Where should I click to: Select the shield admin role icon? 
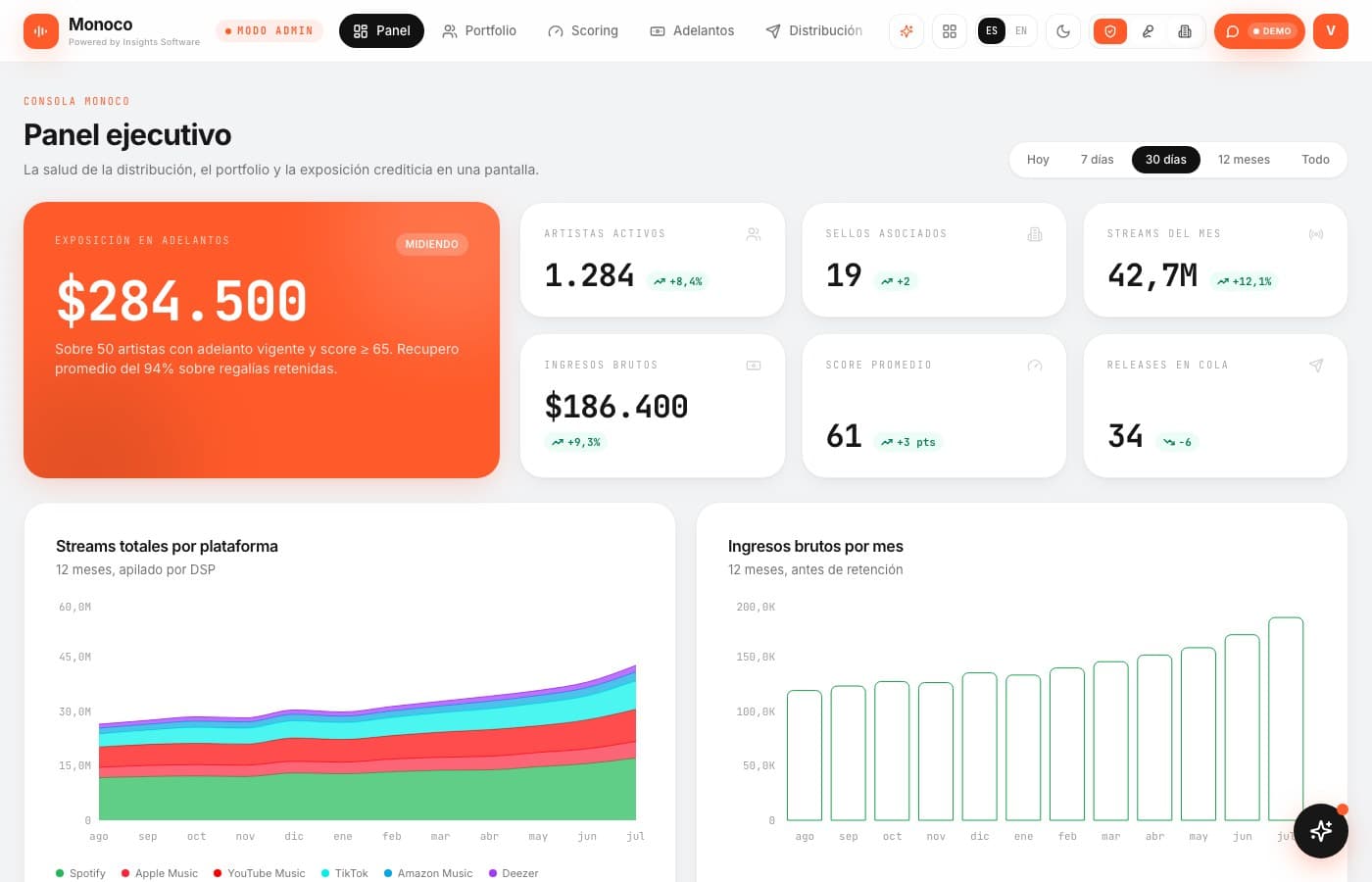pos(1110,31)
